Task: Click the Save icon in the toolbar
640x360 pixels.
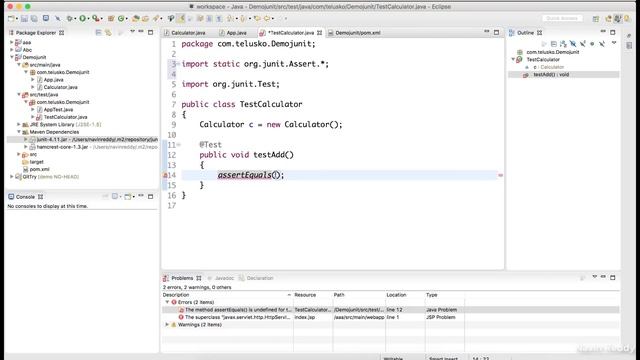Action: tap(24, 18)
